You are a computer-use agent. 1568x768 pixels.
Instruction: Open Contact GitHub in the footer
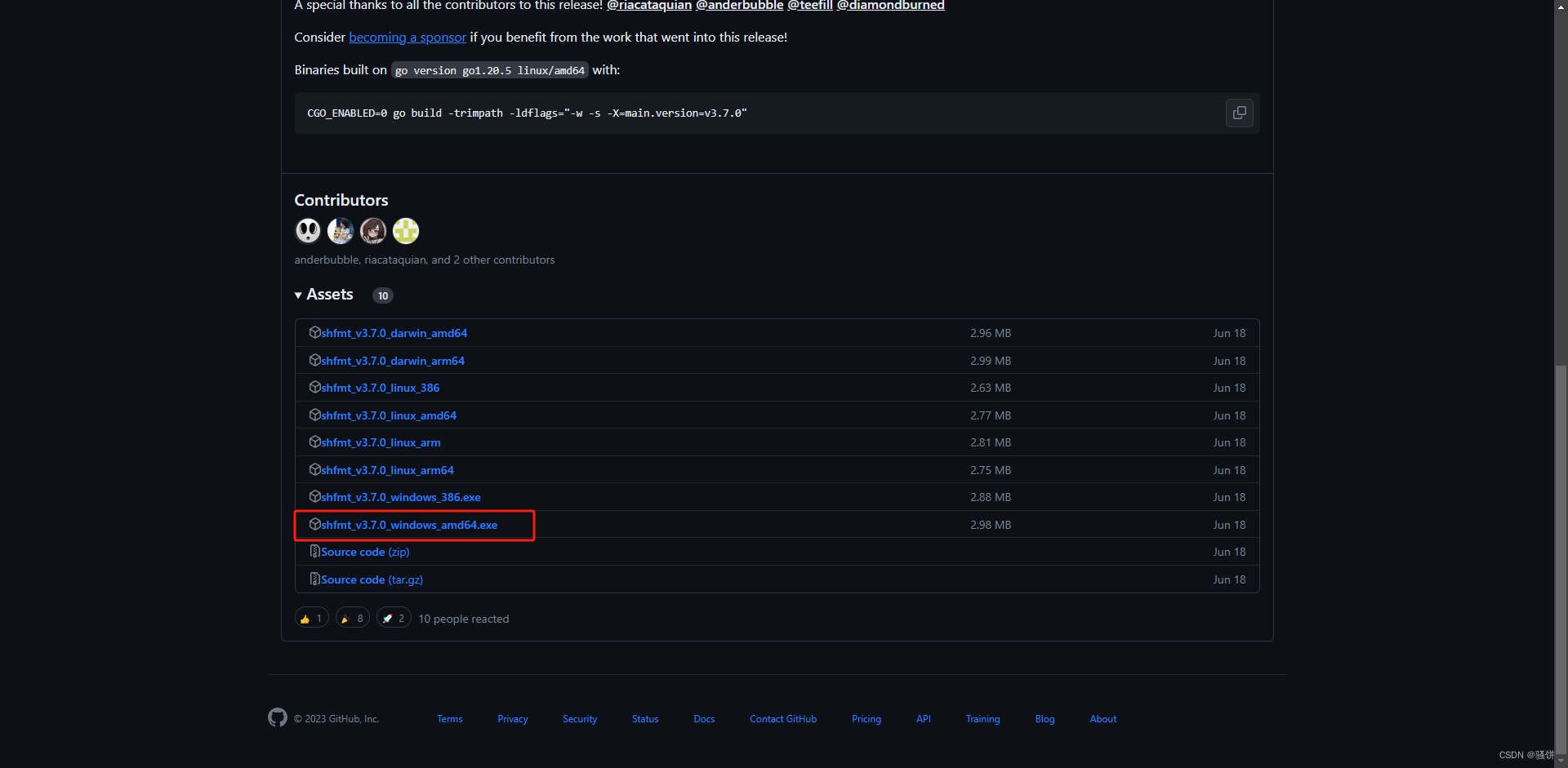[783, 719]
